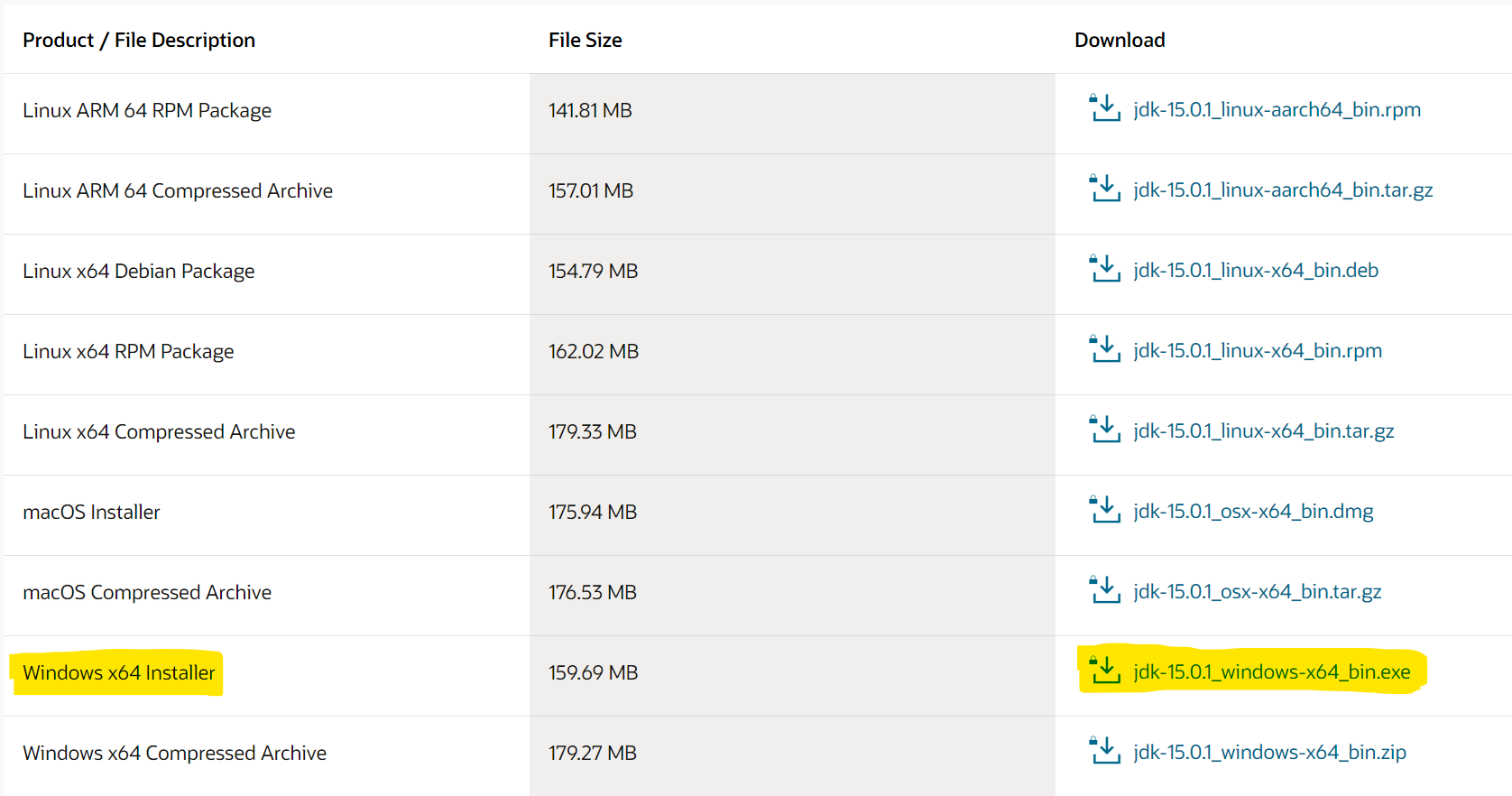This screenshot has height=796, width=1512.
Task: Download the jdk-15.0.1_osx-x64_bin.dmg link
Action: tap(1253, 512)
